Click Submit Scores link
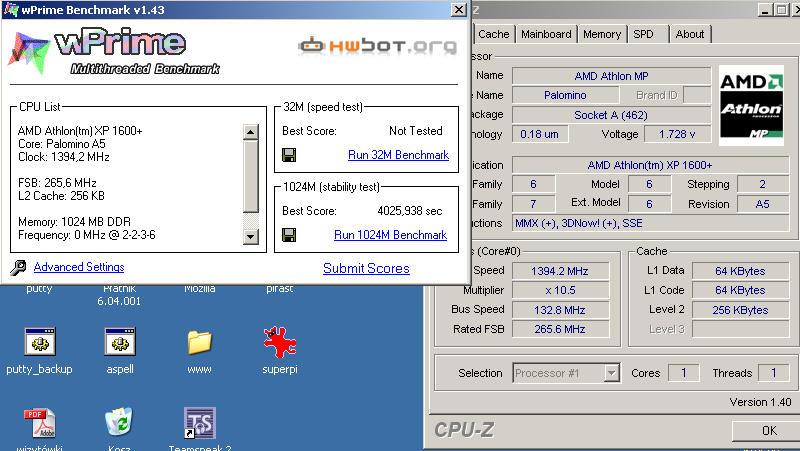 coord(366,268)
